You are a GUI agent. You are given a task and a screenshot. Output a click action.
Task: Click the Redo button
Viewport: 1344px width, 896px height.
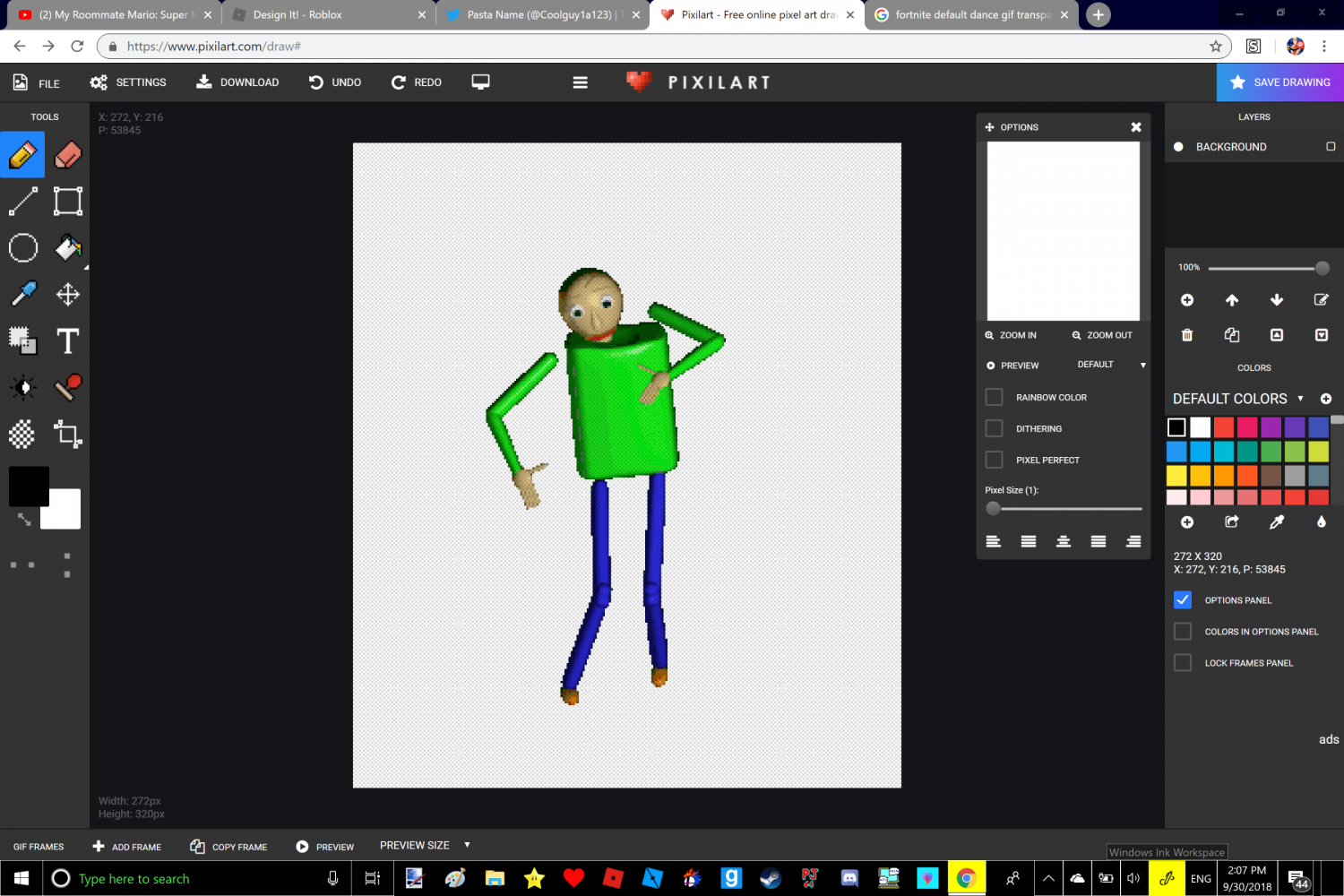coord(417,82)
